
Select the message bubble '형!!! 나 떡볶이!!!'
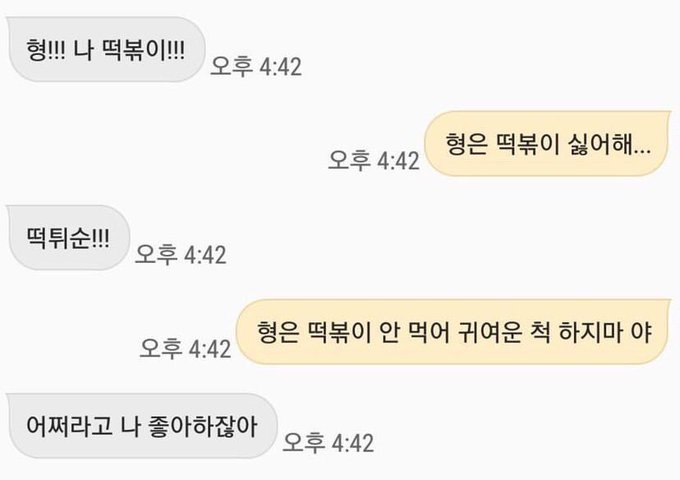(x=107, y=49)
